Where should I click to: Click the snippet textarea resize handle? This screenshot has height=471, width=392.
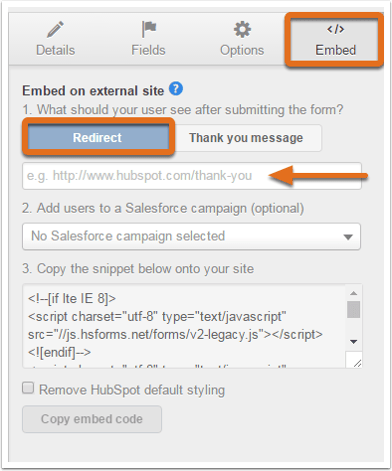(354, 359)
